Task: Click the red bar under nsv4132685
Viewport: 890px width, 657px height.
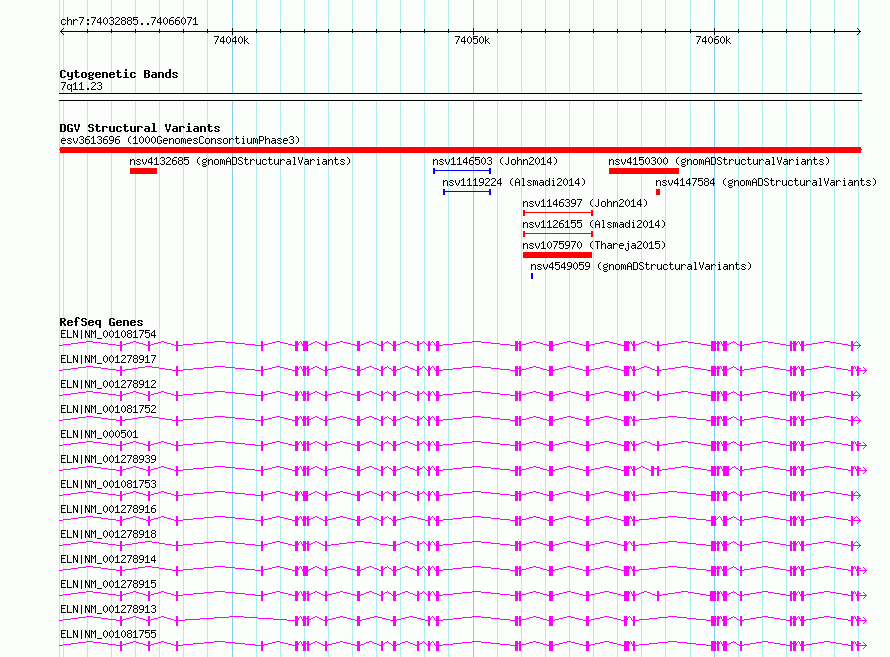Action: [143, 171]
